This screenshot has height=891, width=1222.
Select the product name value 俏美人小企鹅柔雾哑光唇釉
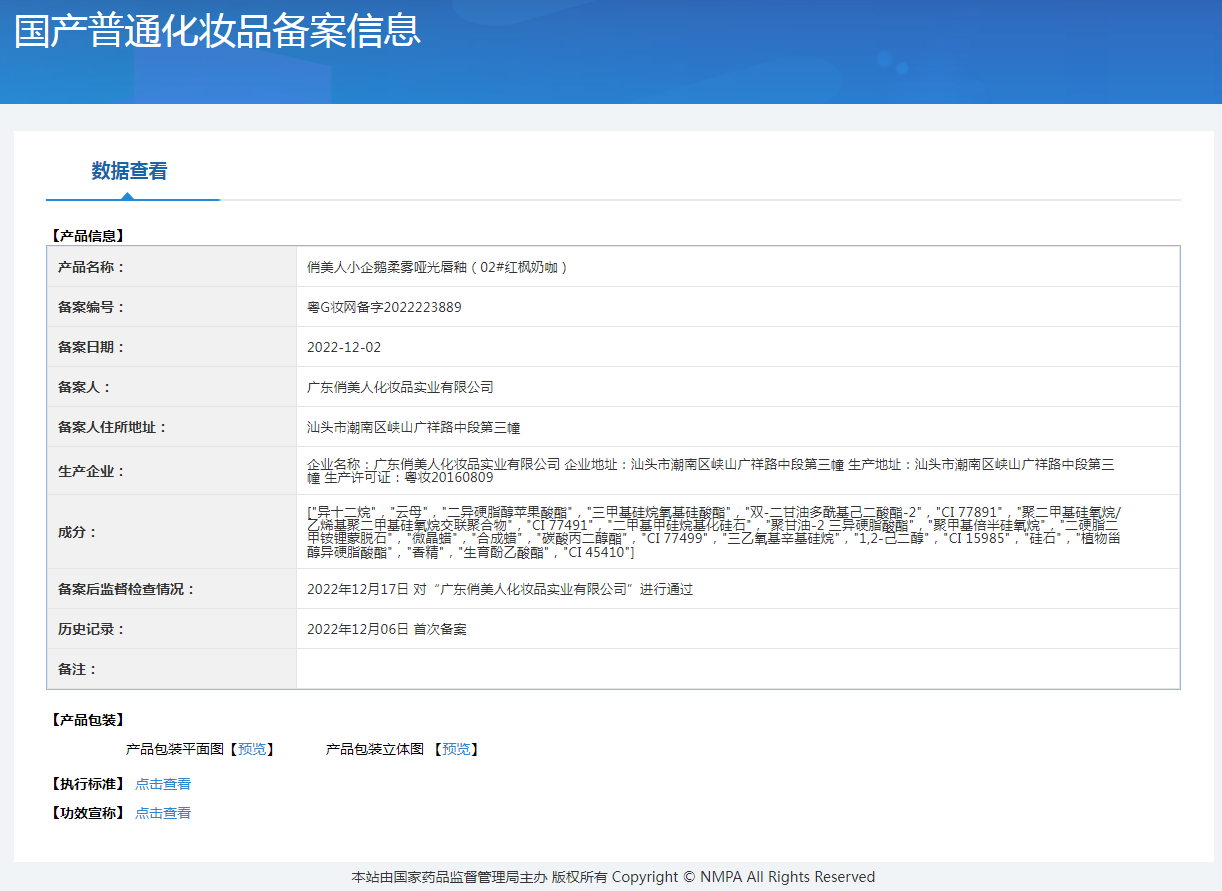(x=437, y=267)
